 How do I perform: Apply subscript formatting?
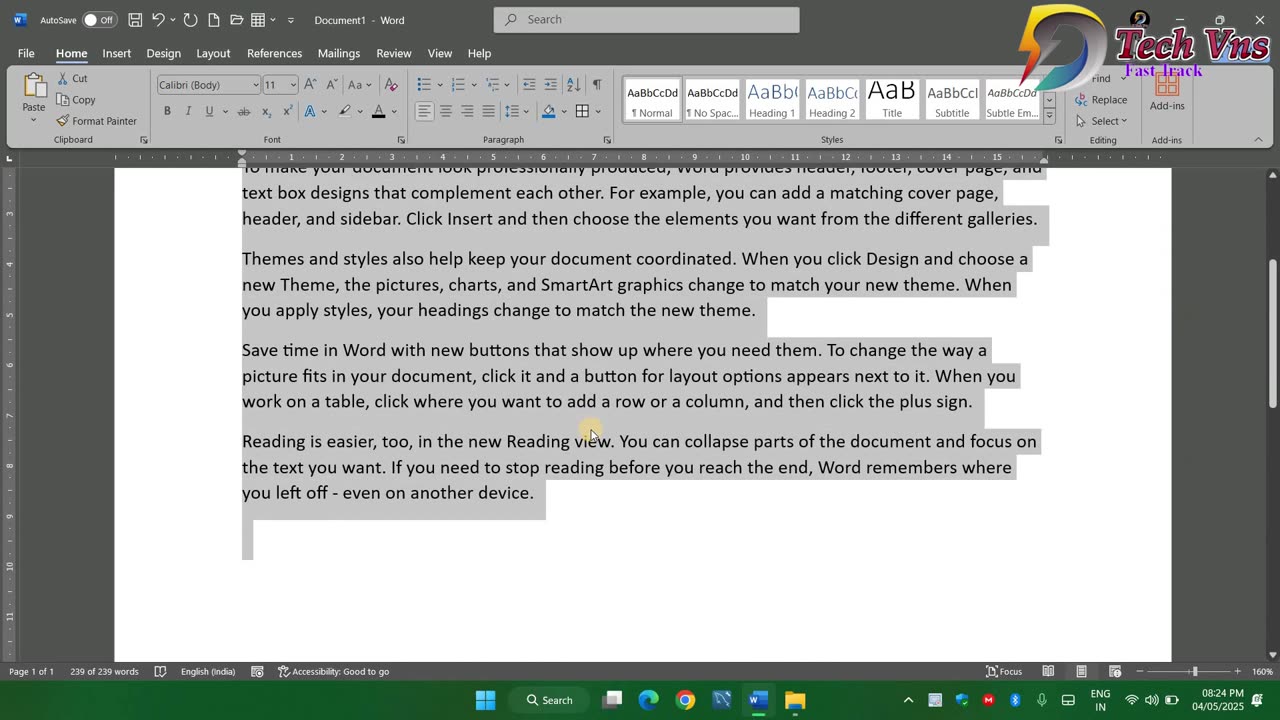point(267,111)
